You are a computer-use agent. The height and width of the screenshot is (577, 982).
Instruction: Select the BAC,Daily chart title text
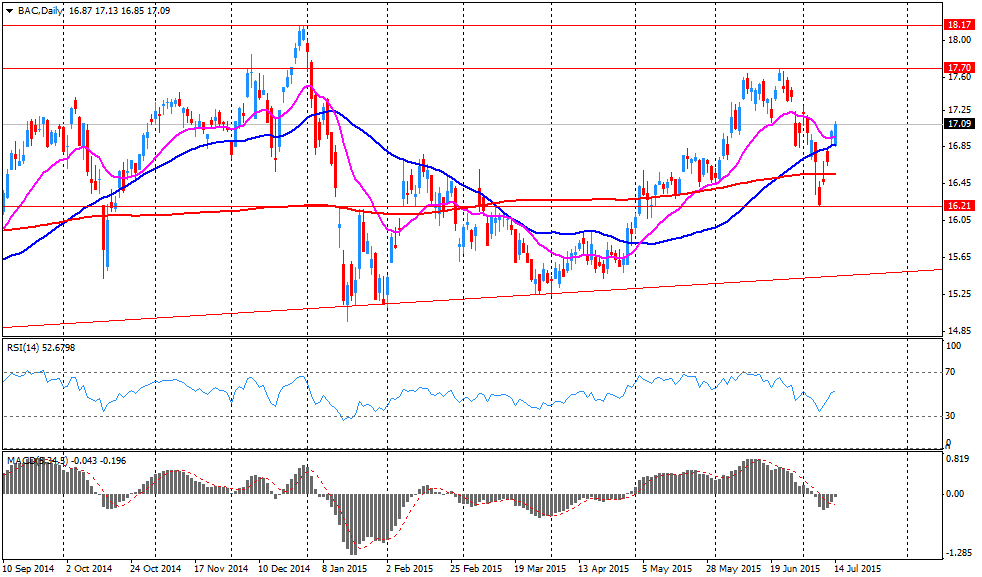tap(40, 11)
